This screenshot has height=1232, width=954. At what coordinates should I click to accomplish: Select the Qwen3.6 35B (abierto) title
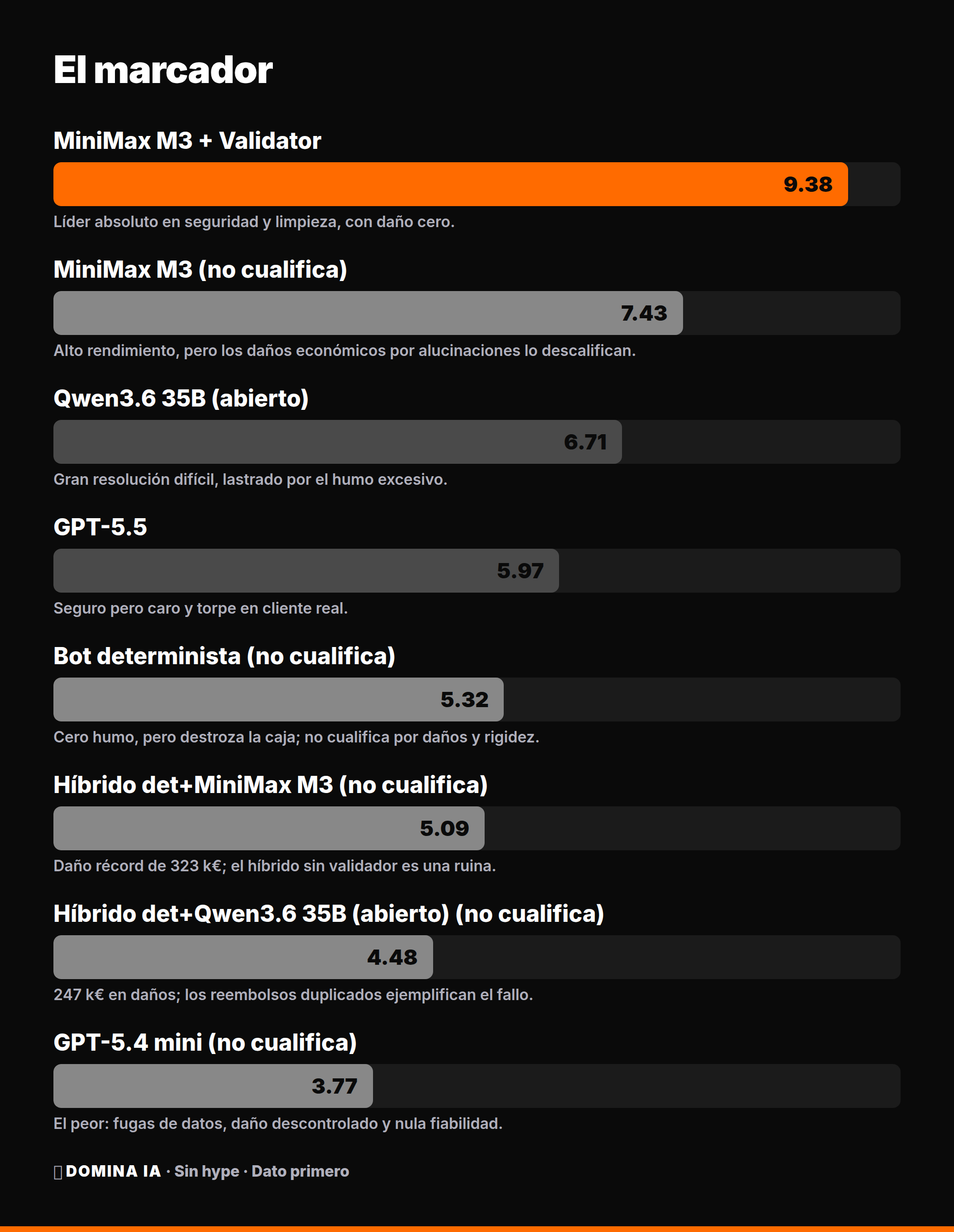[x=181, y=398]
